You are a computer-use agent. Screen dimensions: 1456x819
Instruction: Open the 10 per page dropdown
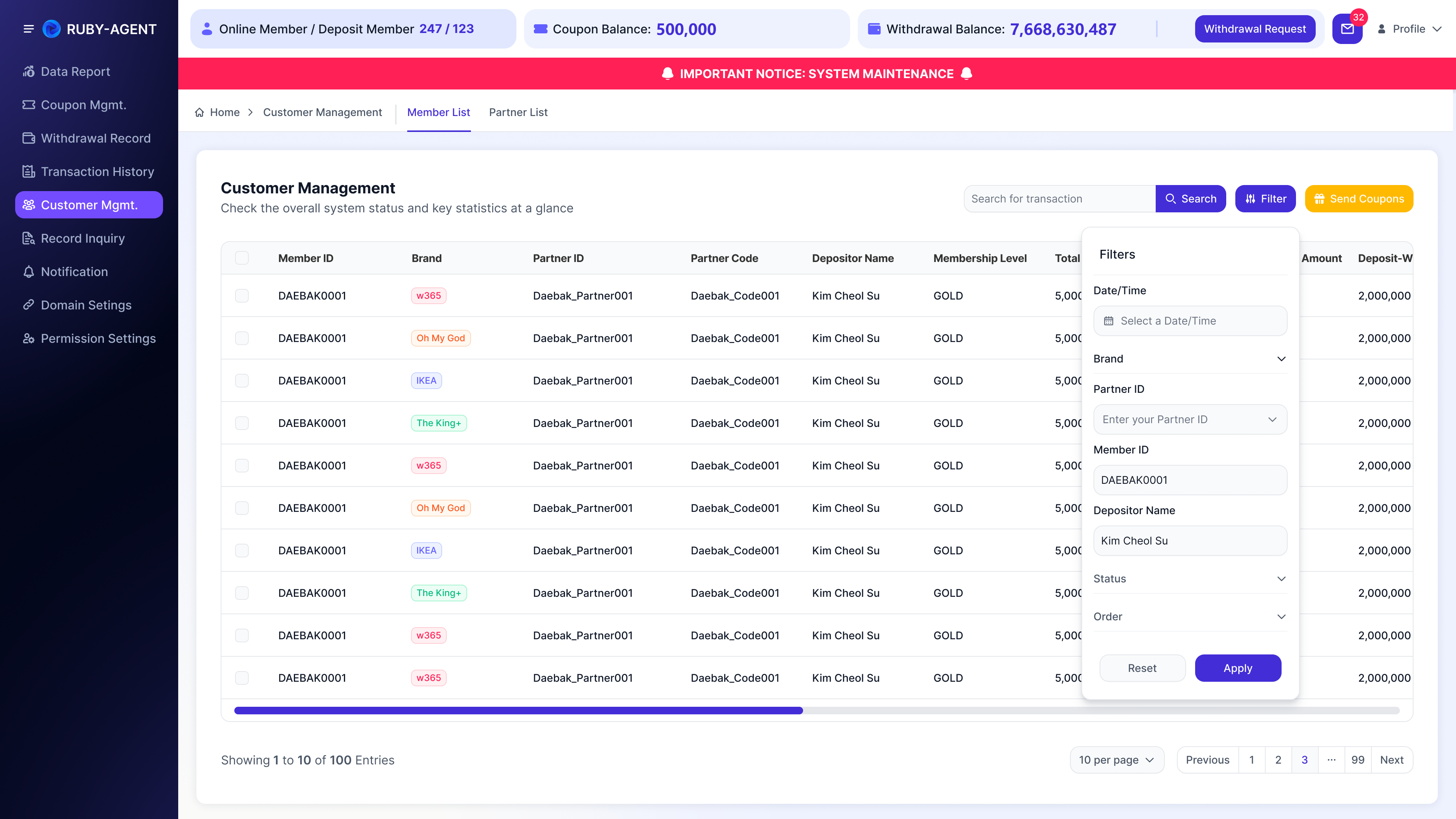pos(1117,760)
